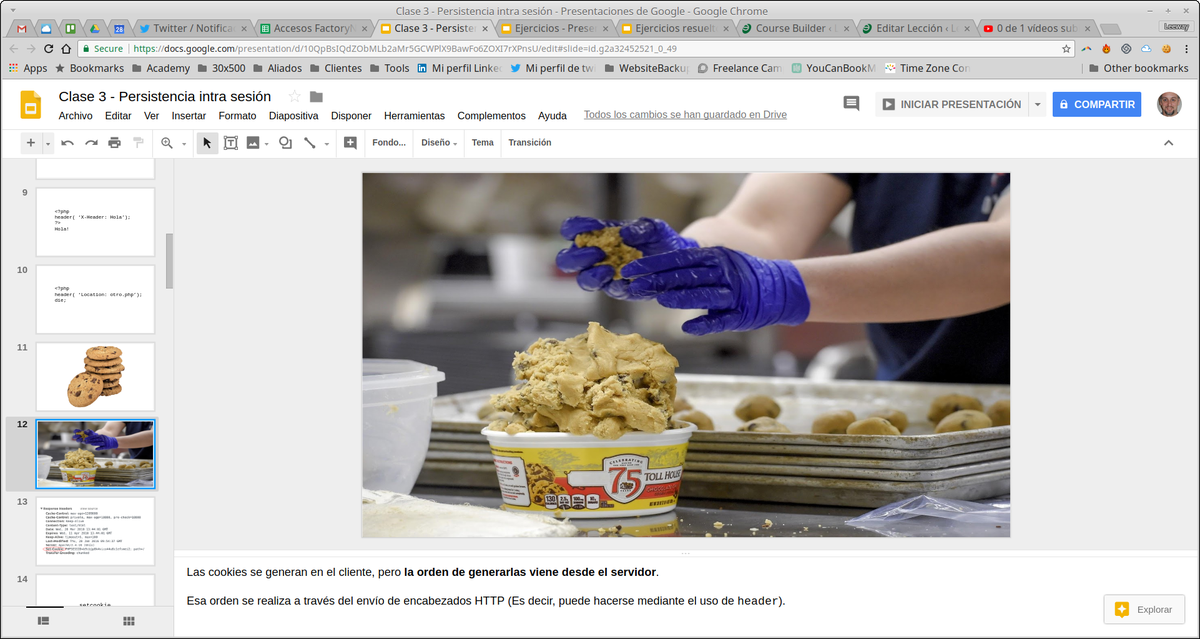
Task: Open the Academy bookmarks folder
Action: [159, 68]
